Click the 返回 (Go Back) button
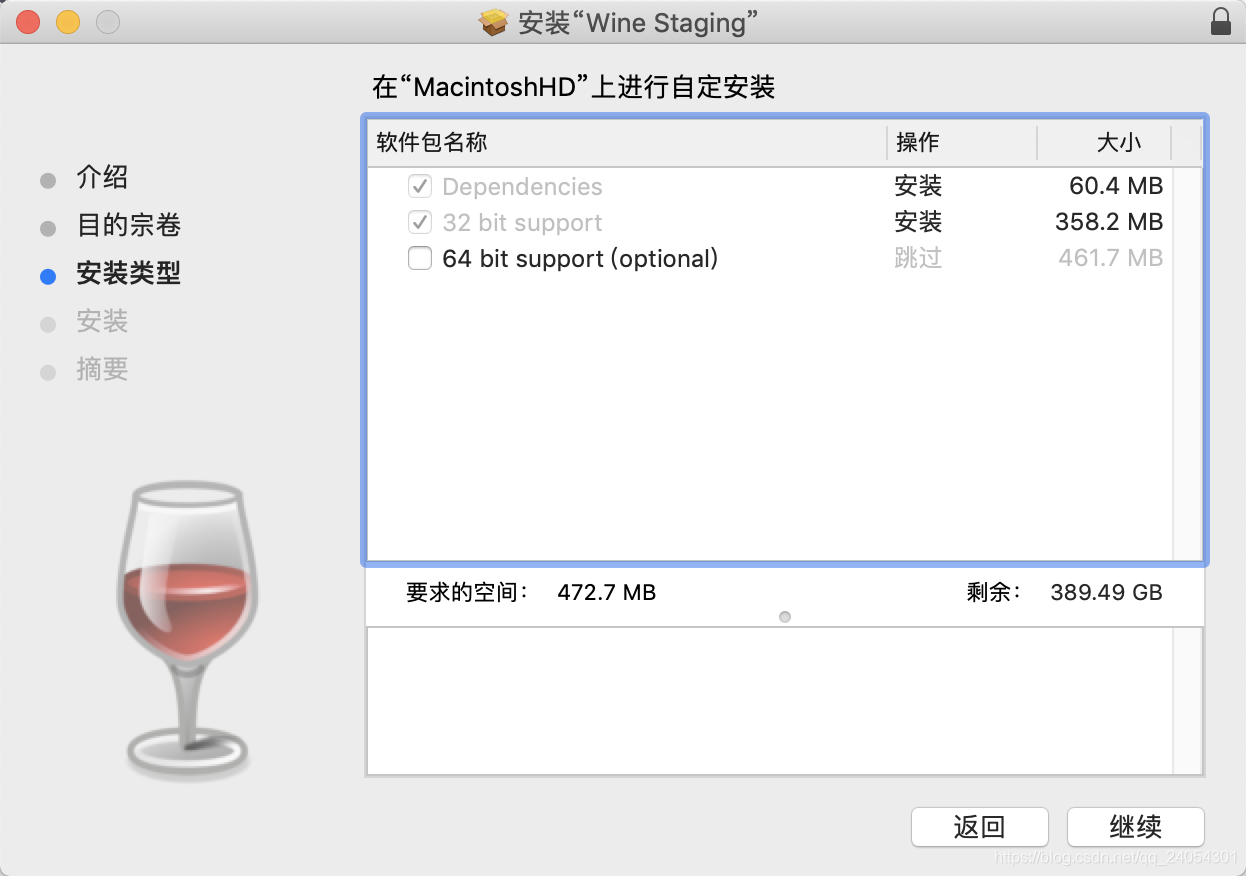Image resolution: width=1246 pixels, height=876 pixels. click(x=979, y=827)
